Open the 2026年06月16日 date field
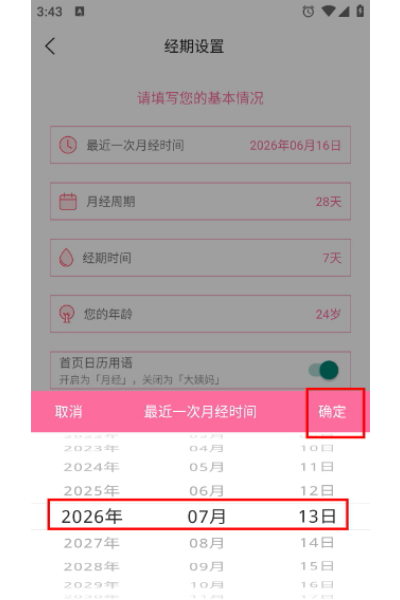The image size is (400, 600). [200, 145]
